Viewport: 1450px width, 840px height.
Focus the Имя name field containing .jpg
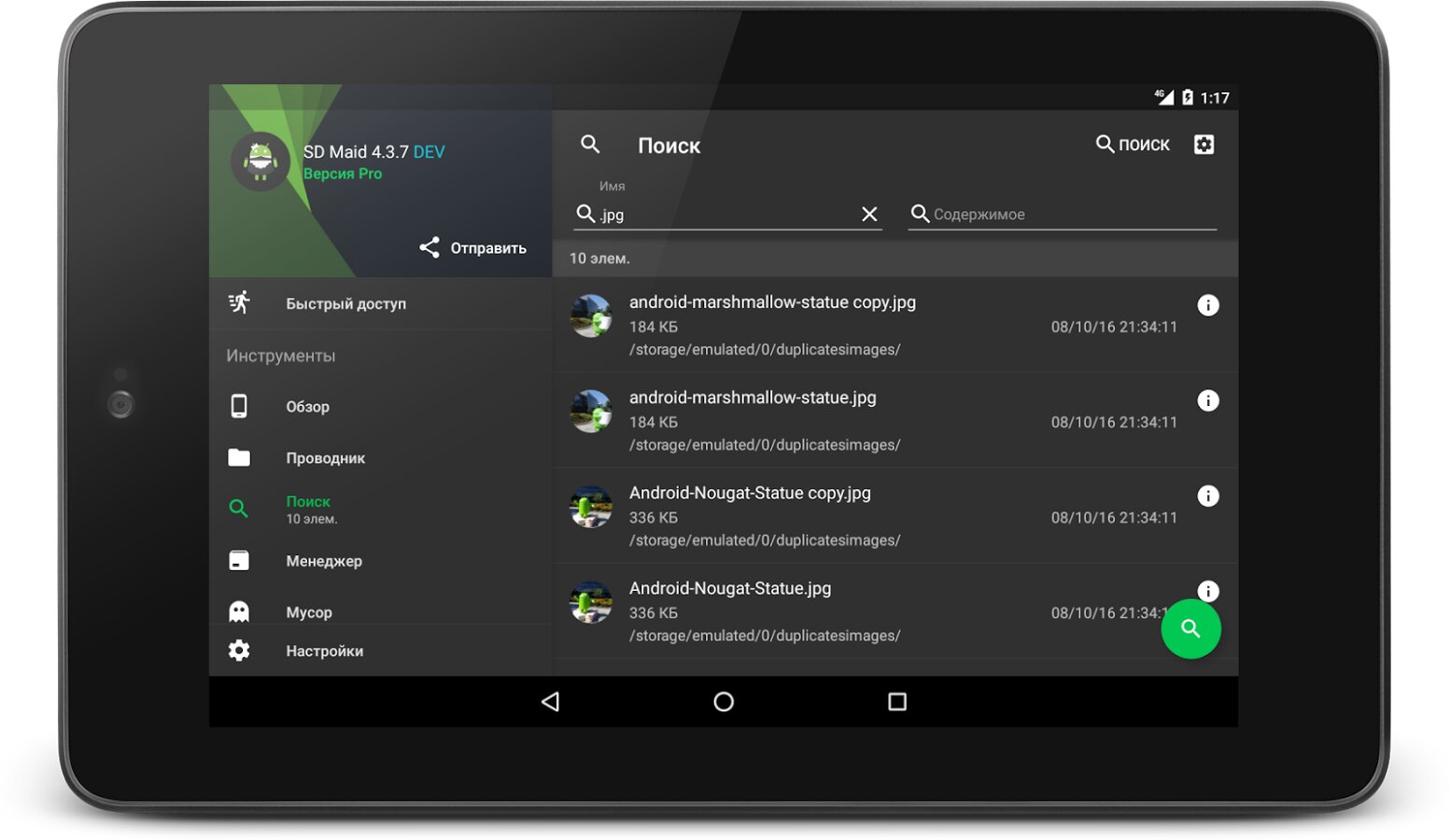(x=728, y=214)
